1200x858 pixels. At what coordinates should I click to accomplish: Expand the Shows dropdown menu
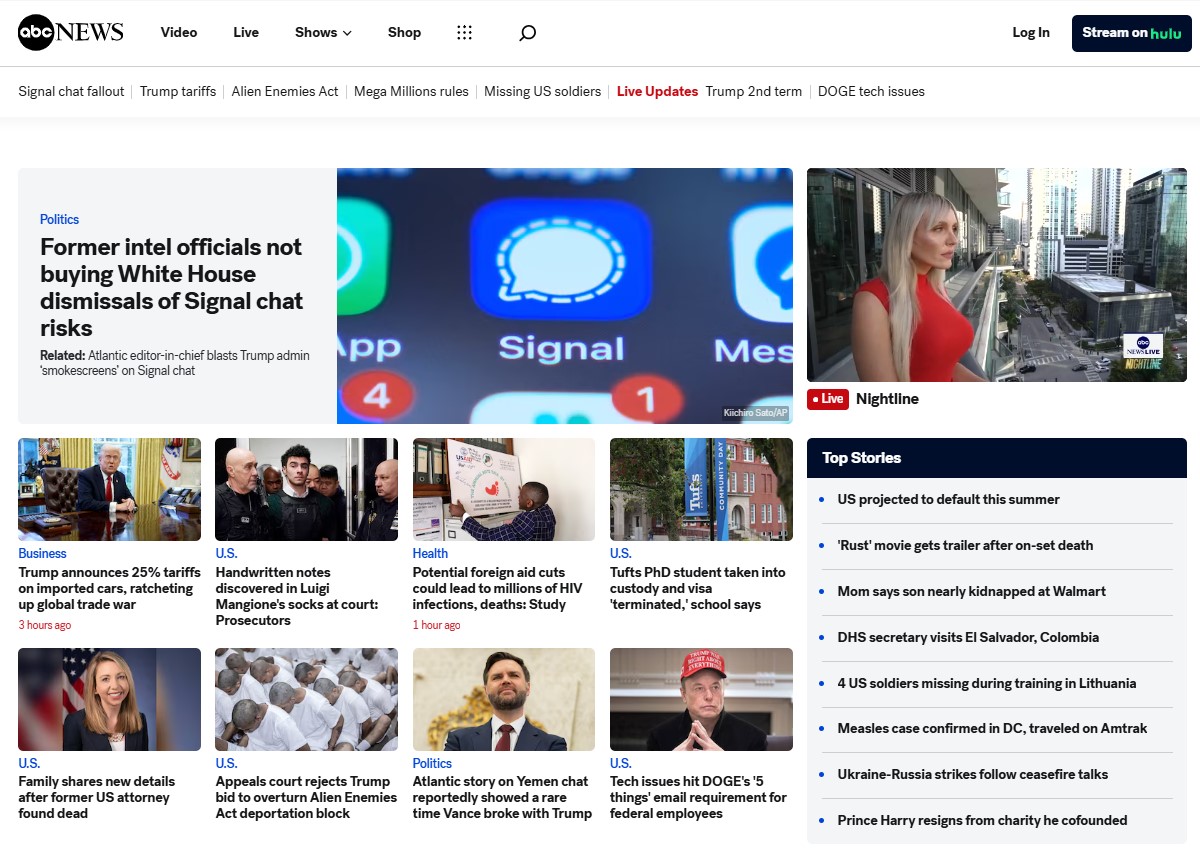tap(323, 32)
